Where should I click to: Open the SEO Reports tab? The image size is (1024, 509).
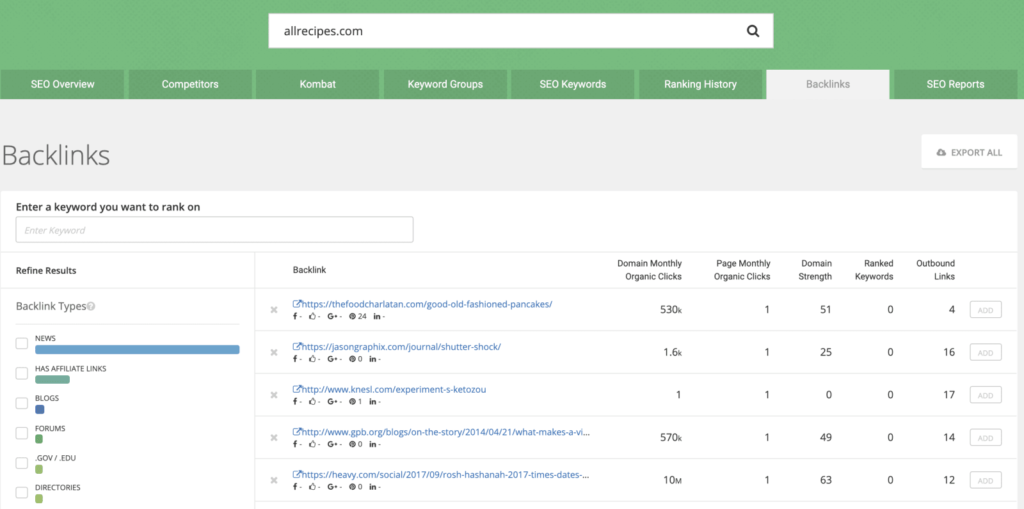pos(955,84)
